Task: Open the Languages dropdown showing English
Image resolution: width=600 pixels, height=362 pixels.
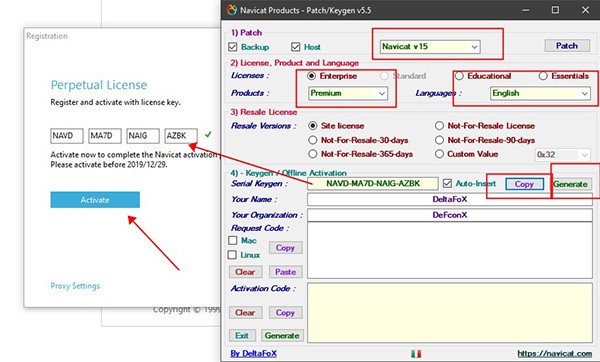Action: pos(540,93)
